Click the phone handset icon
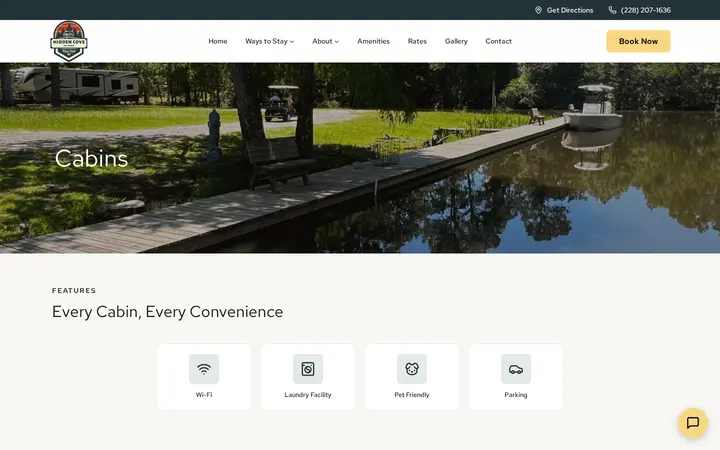The image size is (720, 450). (x=612, y=10)
